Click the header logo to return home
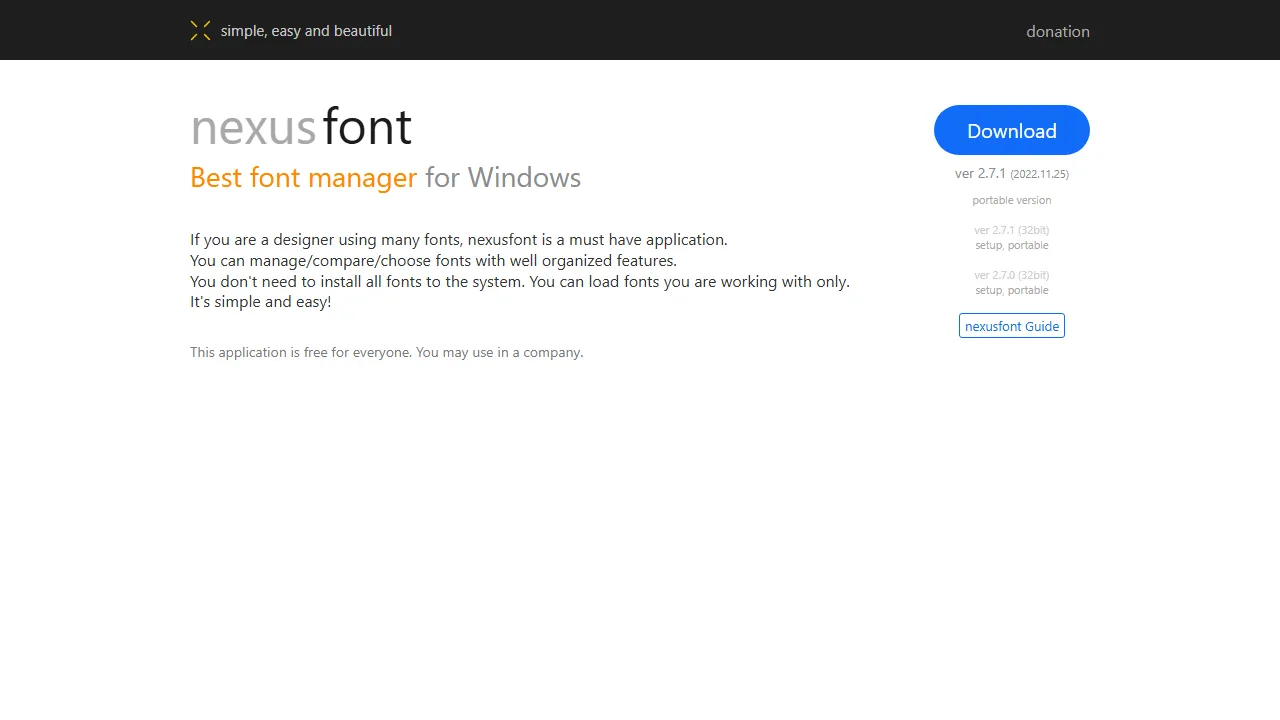This screenshot has height=720, width=1280. coord(200,30)
